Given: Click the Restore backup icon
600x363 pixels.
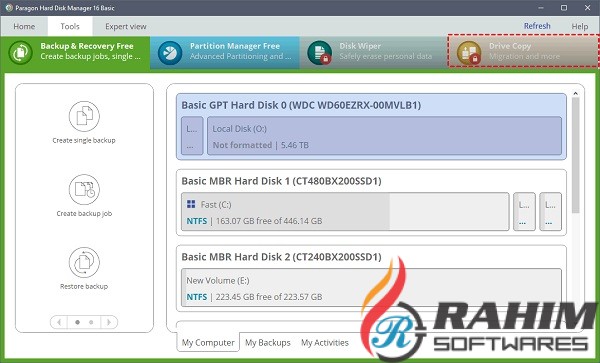Looking at the screenshot, I should point(84,262).
